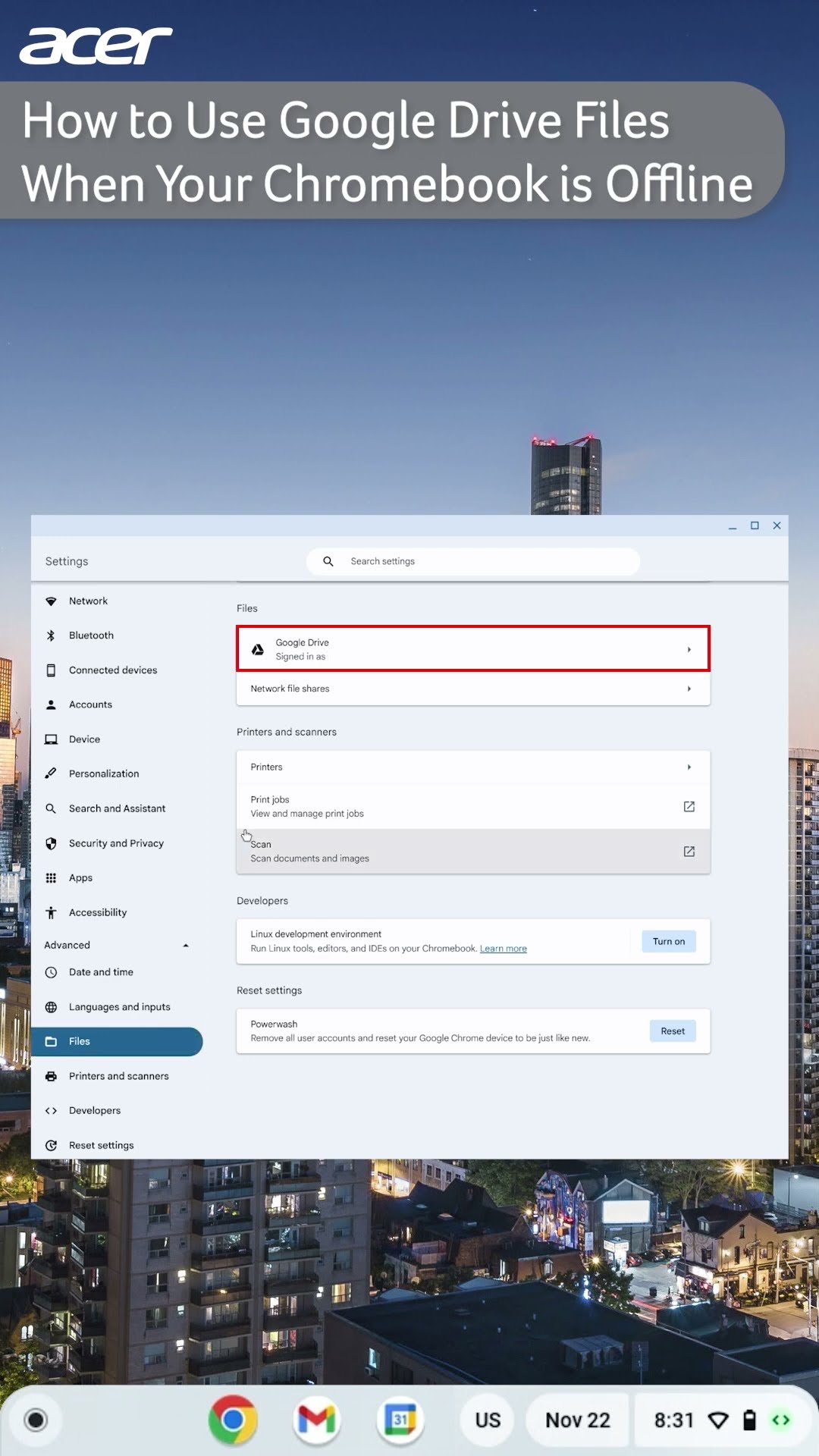Open the Nov 22 date calendar pill

click(578, 1420)
